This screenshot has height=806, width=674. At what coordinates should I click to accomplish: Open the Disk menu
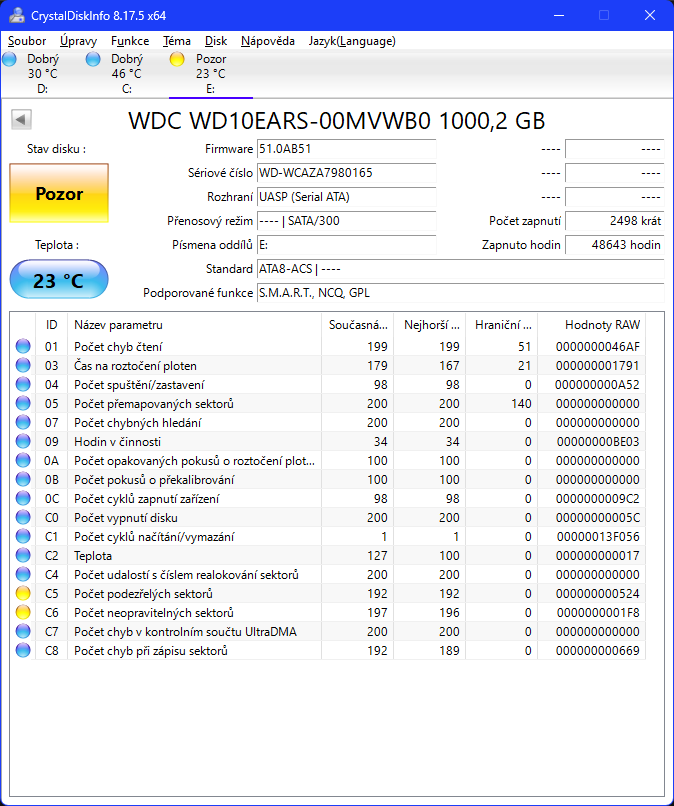tap(216, 41)
